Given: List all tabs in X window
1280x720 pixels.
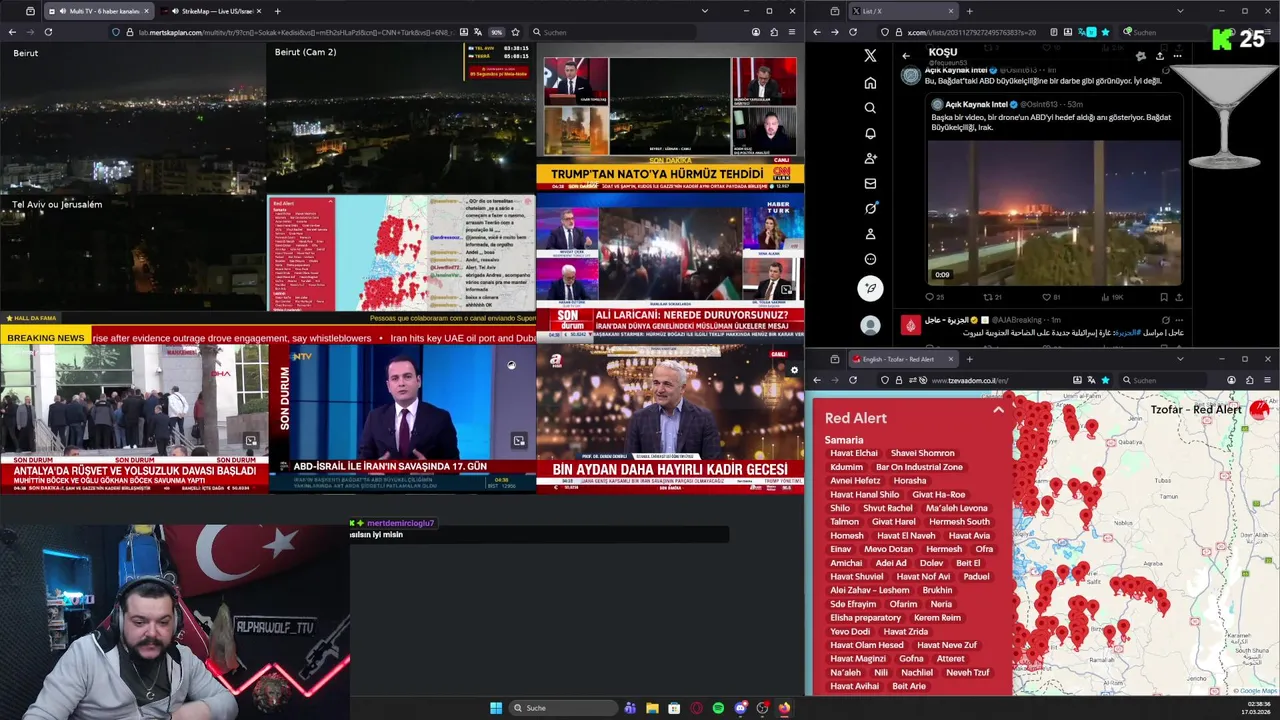Looking at the screenshot, I should click(1180, 11).
